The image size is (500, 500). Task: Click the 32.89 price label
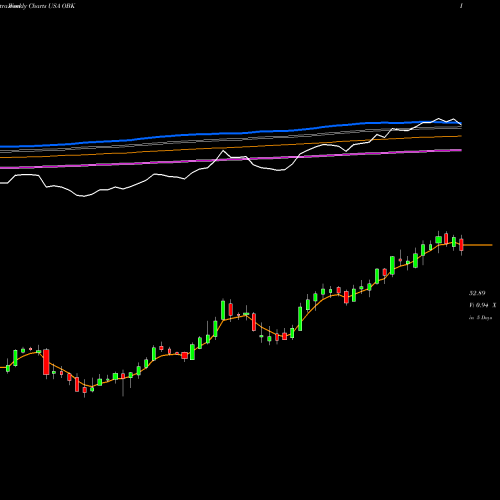pyautogui.click(x=477, y=293)
